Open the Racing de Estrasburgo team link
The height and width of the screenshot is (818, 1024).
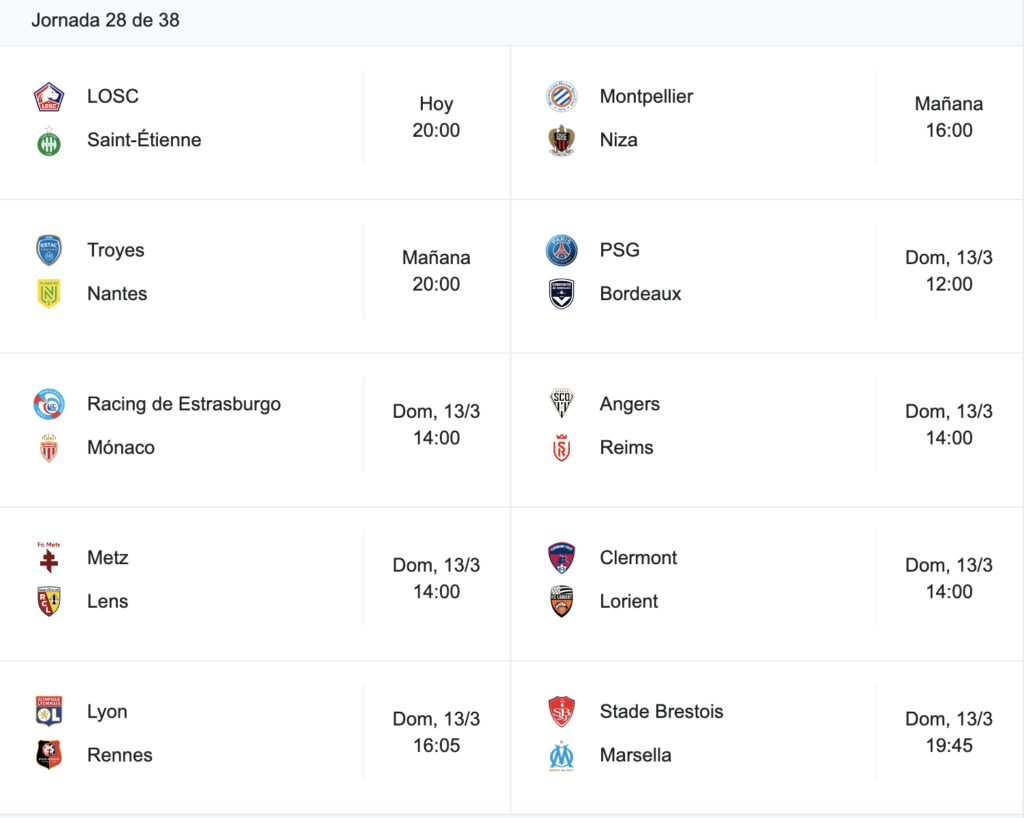click(x=184, y=404)
